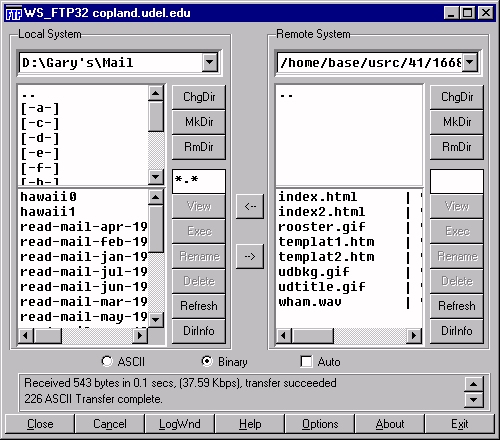This screenshot has width=500, height=440.
Task: Open the About dialog
Action: coord(390,424)
